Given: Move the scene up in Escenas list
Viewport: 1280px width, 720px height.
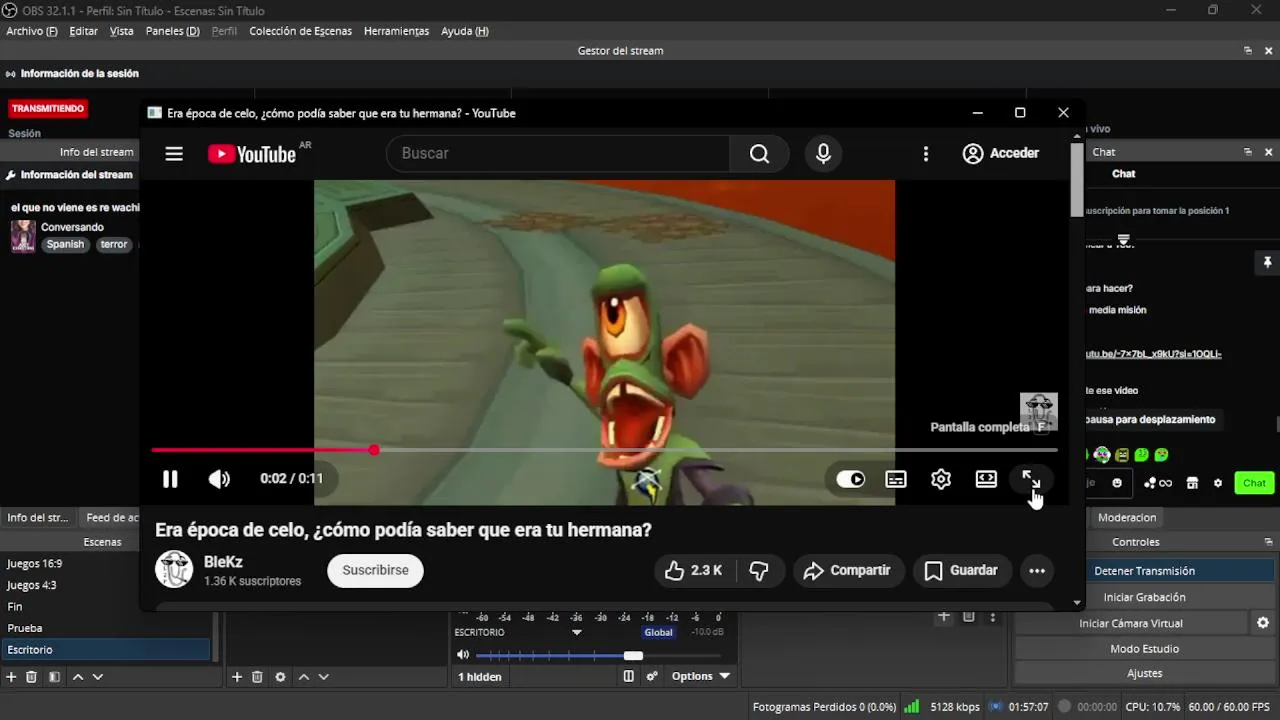Looking at the screenshot, I should (x=78, y=677).
